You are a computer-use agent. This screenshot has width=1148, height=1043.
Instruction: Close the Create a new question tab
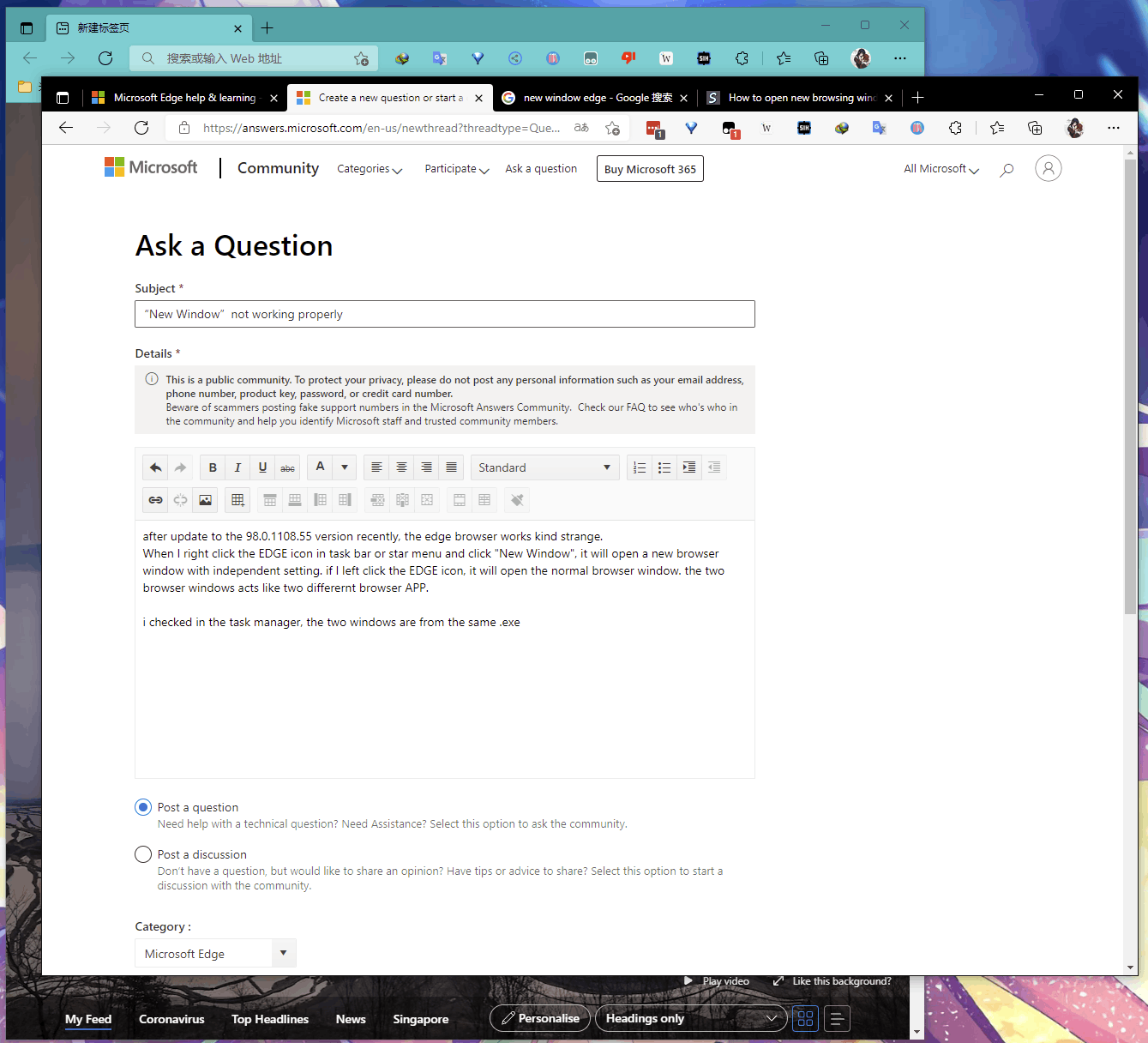pyautogui.click(x=478, y=98)
